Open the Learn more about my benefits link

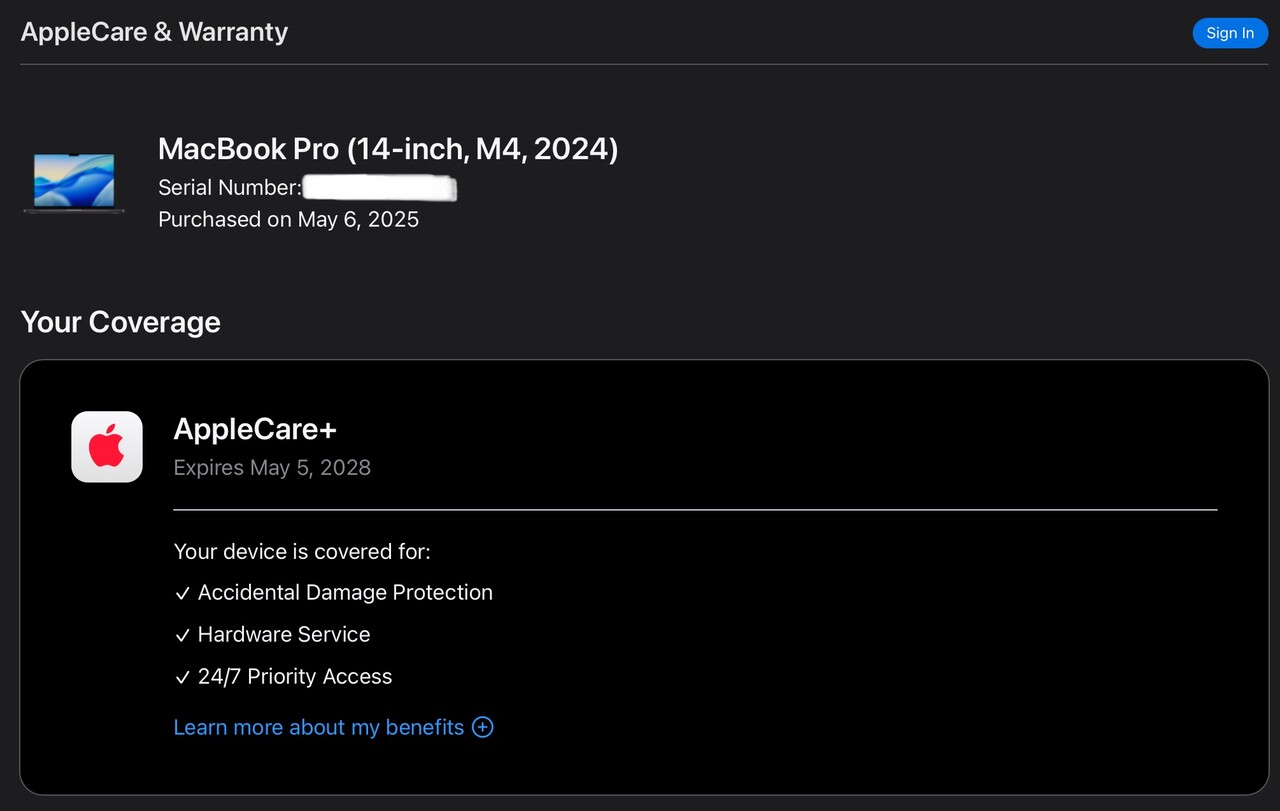(318, 727)
